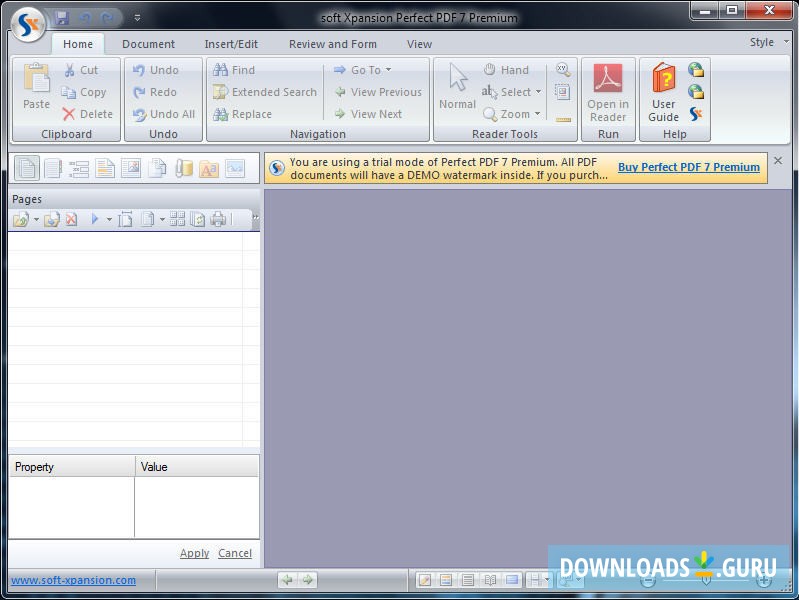Viewport: 799px width, 600px height.
Task: Click Open in Reader
Action: pos(608,93)
